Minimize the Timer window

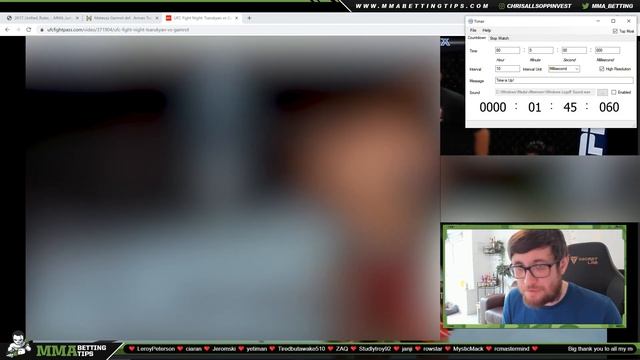[x=598, y=21]
